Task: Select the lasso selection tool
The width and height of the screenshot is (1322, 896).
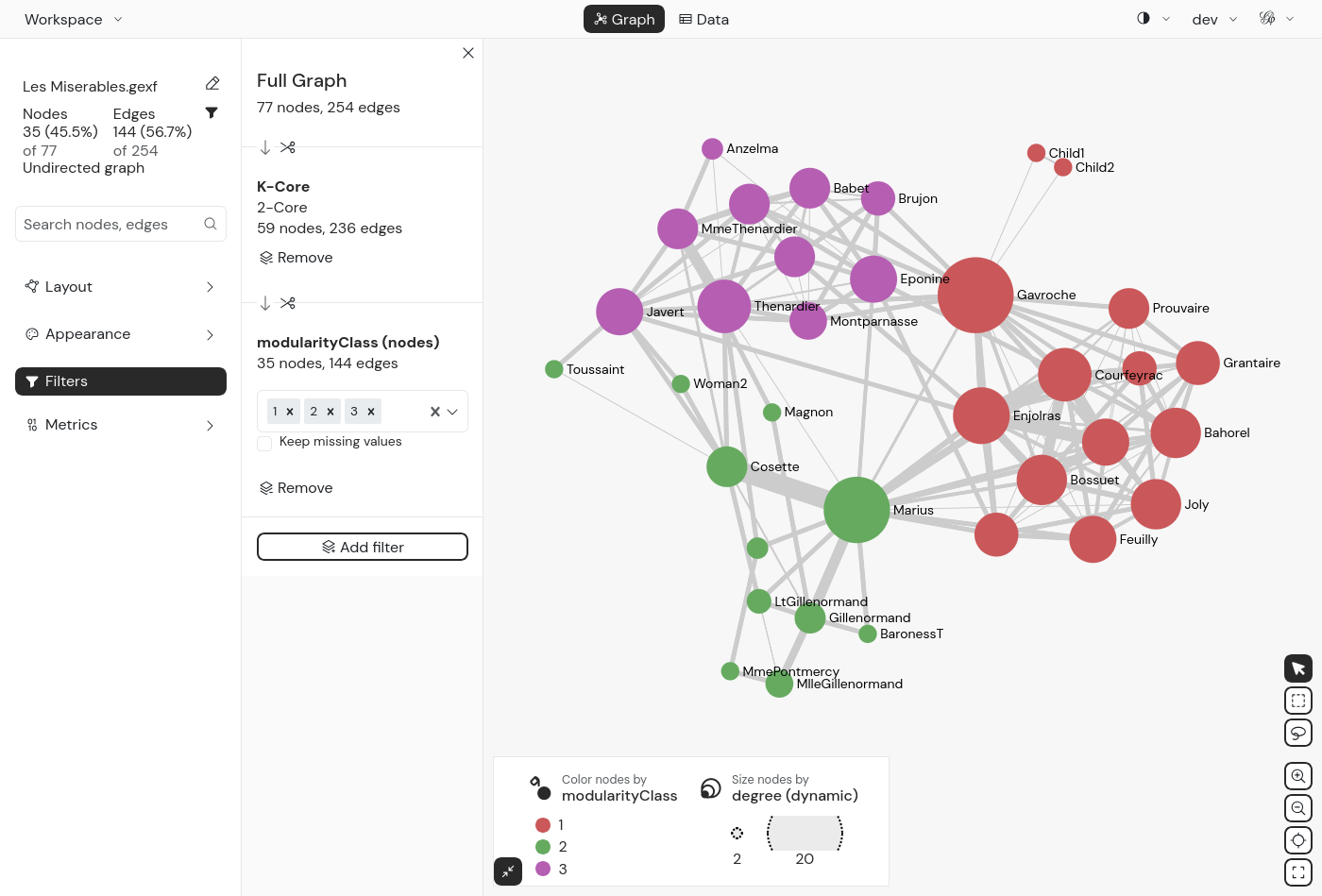Action: [x=1298, y=733]
